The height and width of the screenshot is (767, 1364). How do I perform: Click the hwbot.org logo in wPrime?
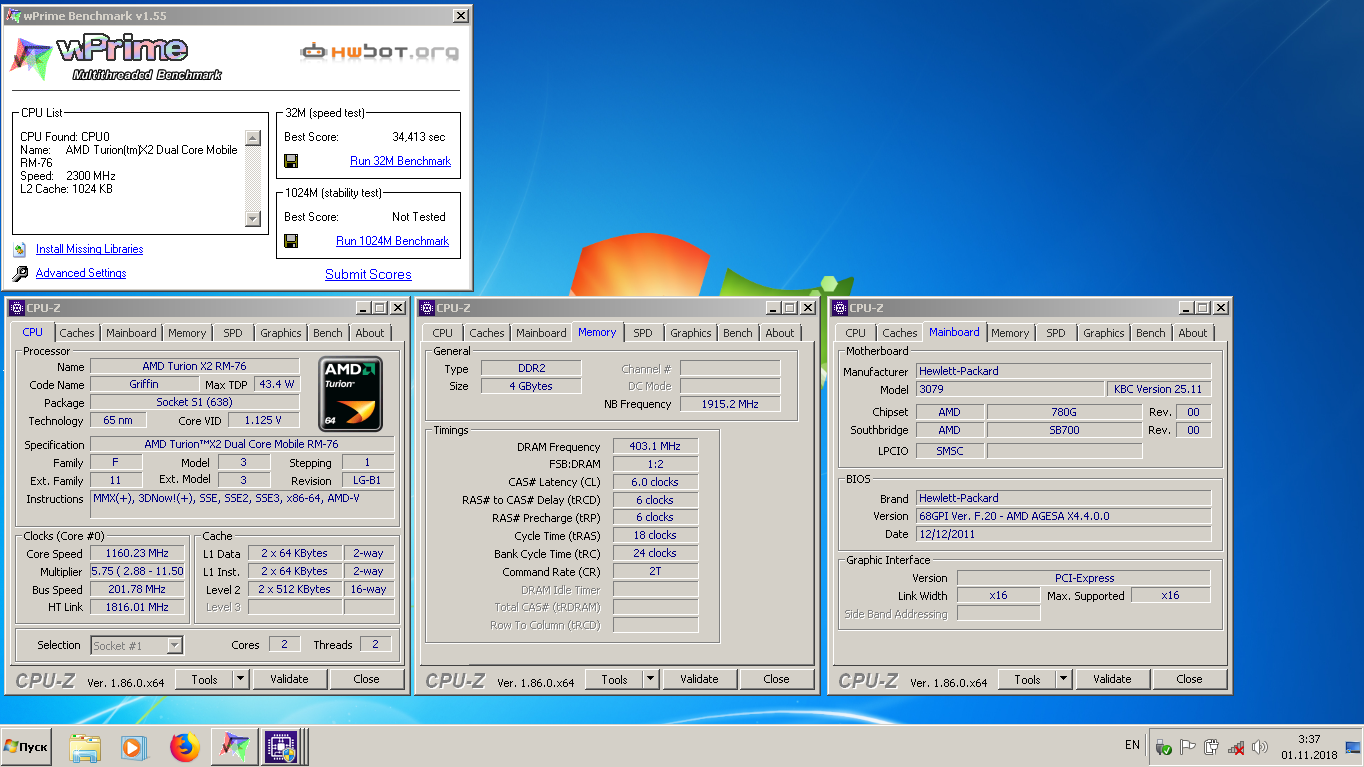click(x=380, y=51)
